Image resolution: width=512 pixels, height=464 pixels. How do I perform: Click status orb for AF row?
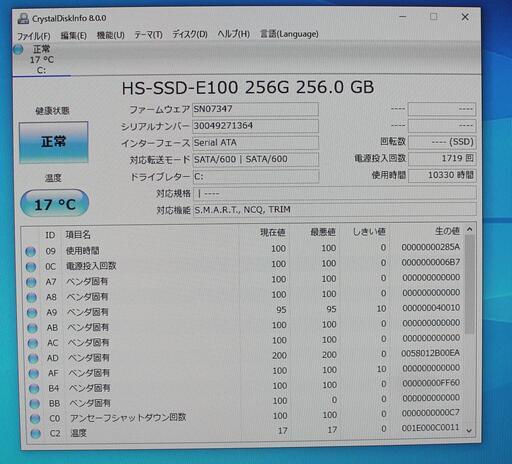[x=34, y=373]
